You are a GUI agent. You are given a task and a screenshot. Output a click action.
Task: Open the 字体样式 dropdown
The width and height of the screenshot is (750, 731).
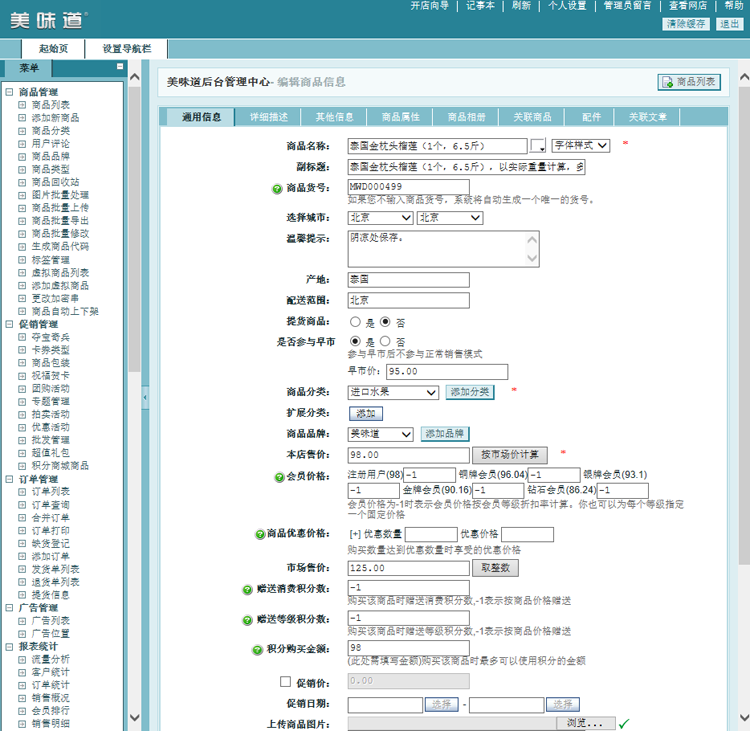pos(581,145)
